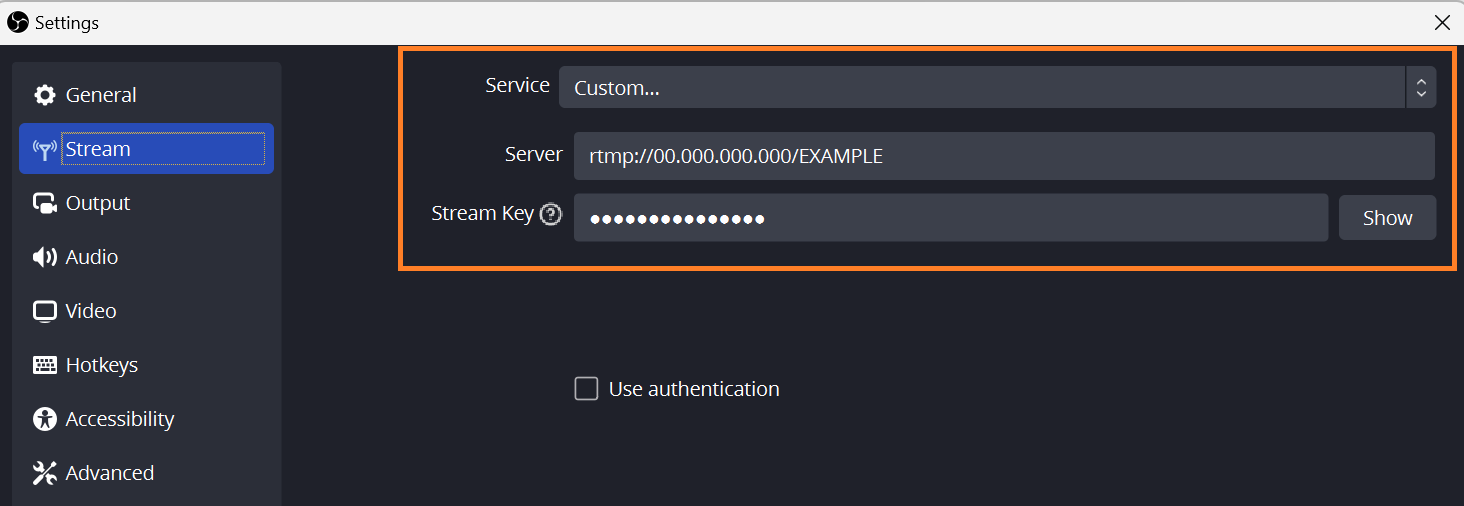Click the General gear icon
Screen dimensions: 1464x506
(x=44, y=95)
